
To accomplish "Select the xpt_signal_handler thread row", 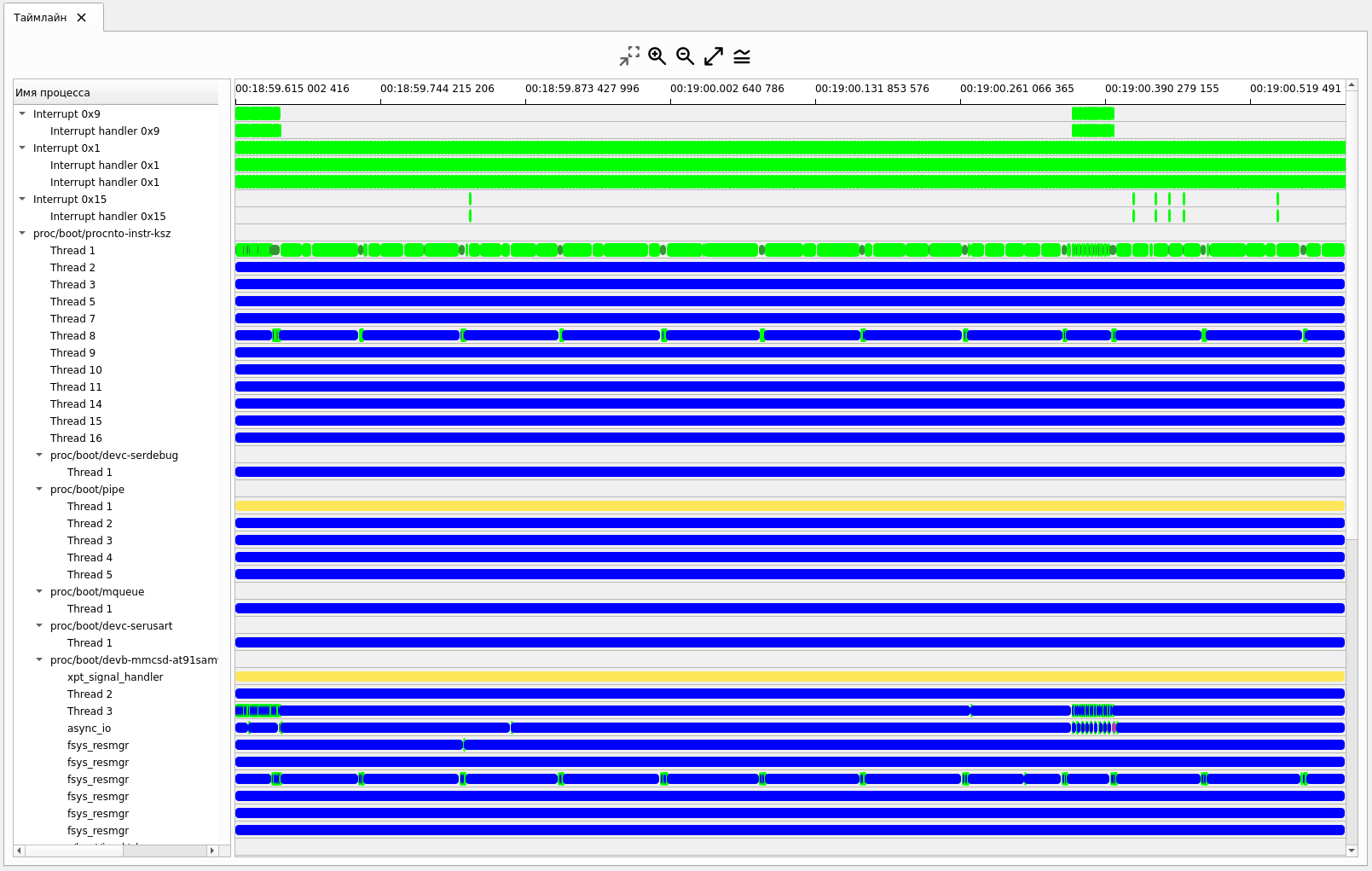I will tap(115, 677).
